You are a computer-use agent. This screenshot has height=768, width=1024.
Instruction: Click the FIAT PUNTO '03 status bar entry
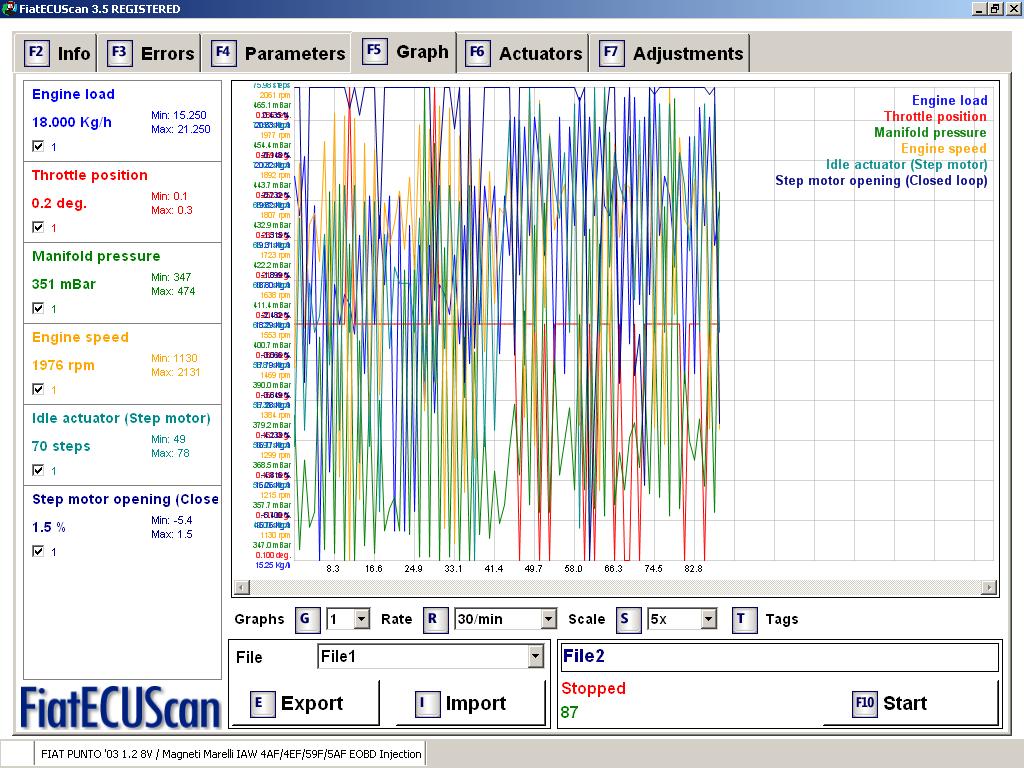coord(231,754)
